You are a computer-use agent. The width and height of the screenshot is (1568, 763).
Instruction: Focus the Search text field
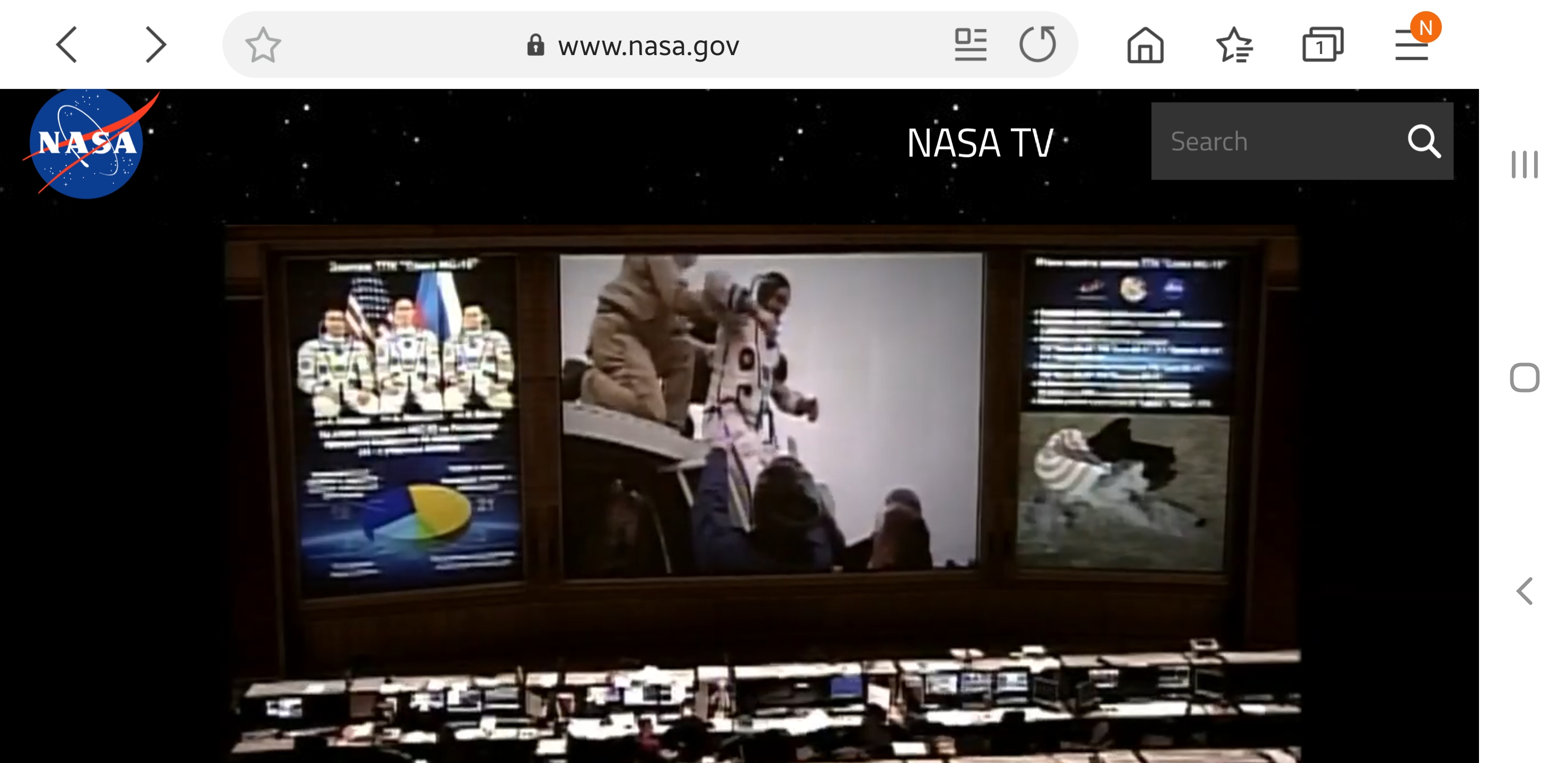tap(1278, 141)
